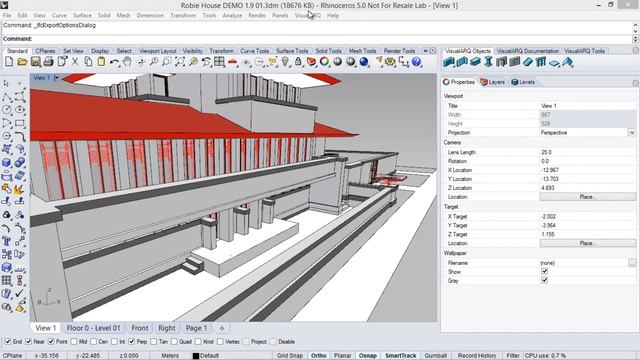Image resolution: width=640 pixels, height=360 pixels.
Task: Click the Default layer color swatch
Action: tap(196, 356)
